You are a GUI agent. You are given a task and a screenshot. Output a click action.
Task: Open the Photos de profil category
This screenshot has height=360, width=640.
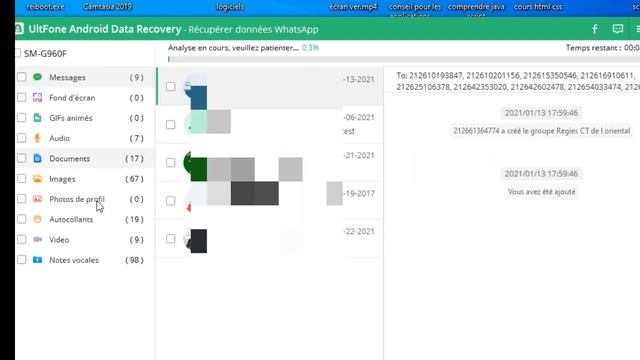[x=84, y=199]
